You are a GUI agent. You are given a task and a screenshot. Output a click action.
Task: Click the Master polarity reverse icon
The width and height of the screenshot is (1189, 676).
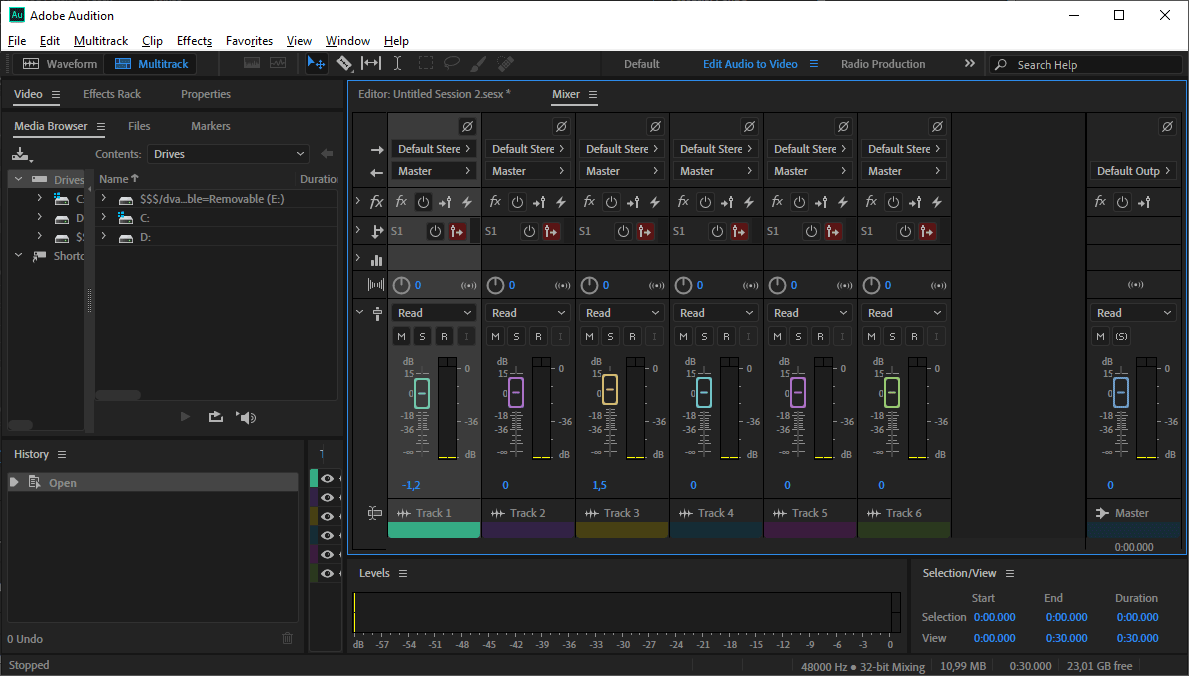click(x=1168, y=127)
